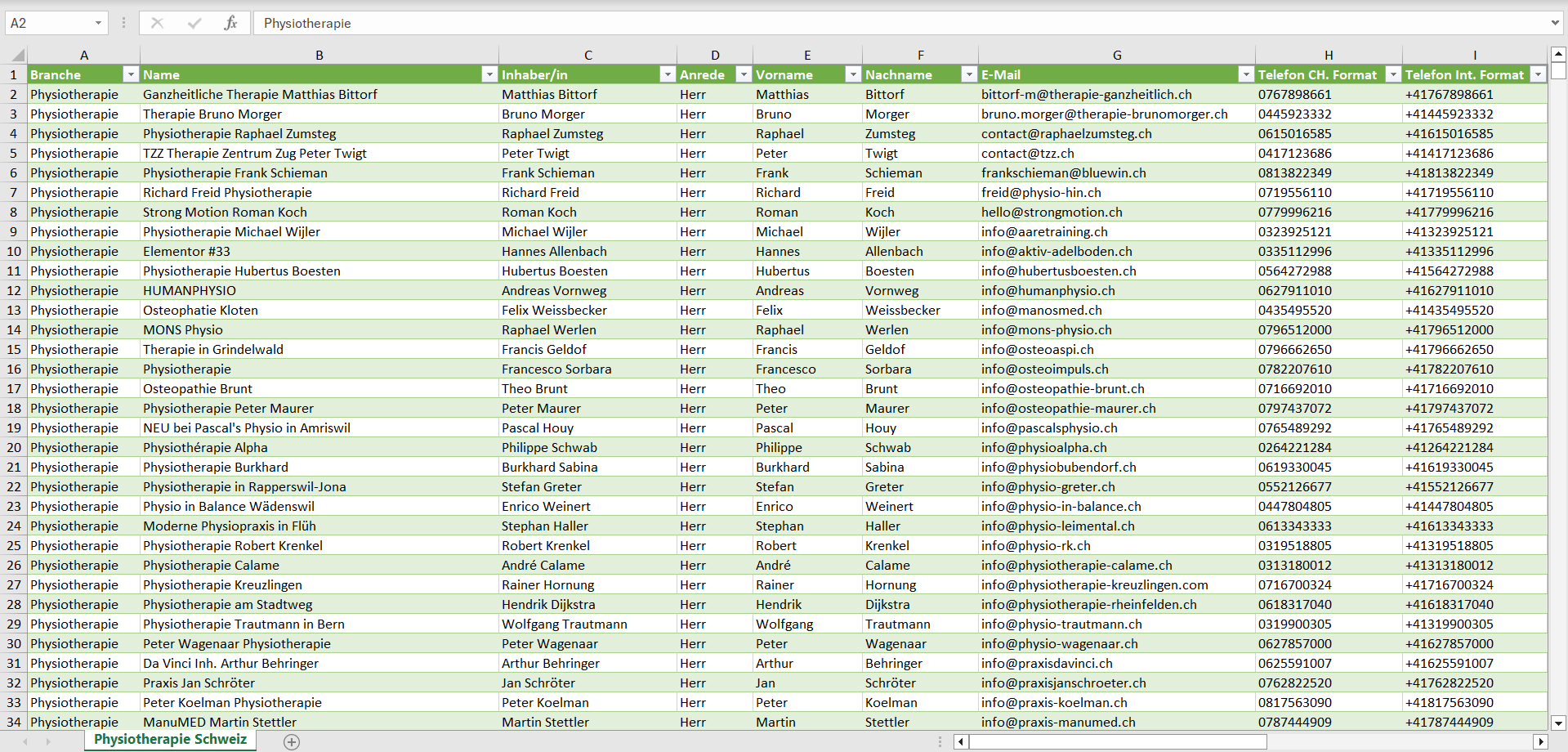Select the cell 'Physiothérapie Alpha'
This screenshot has width=1568, height=752.
point(319,447)
